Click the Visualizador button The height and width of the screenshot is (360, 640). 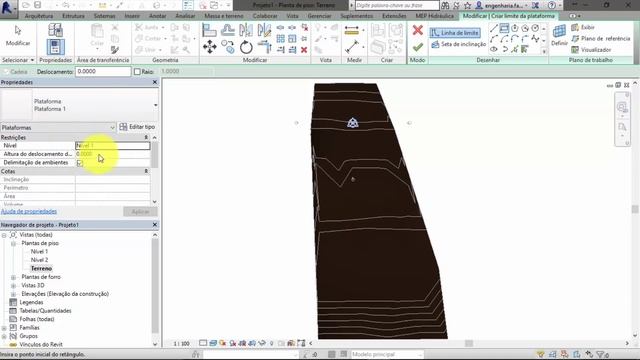tap(591, 50)
